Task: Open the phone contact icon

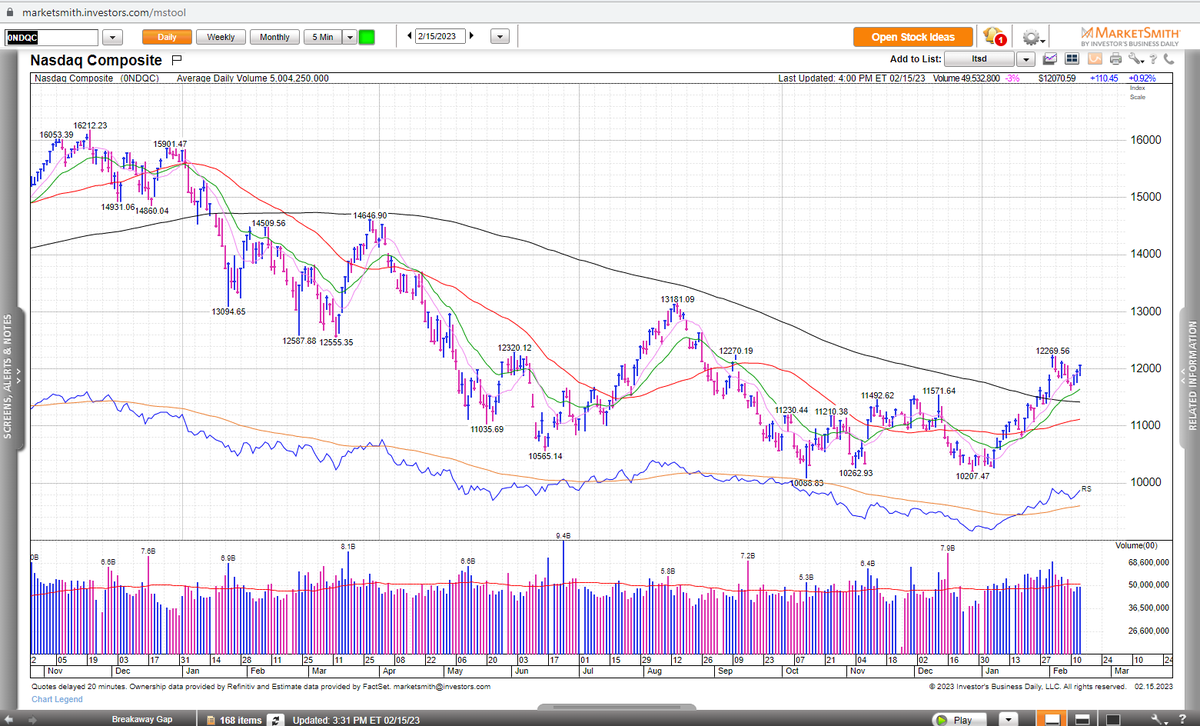Action: 1168,59
